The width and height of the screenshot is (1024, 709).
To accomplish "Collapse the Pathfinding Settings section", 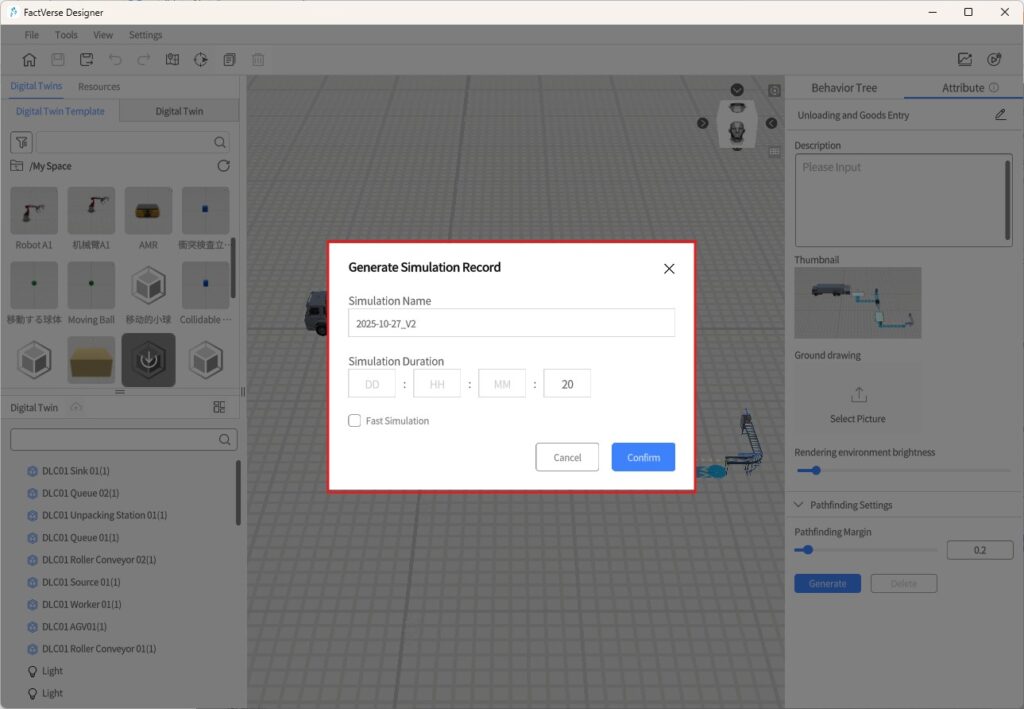I will pyautogui.click(x=800, y=505).
